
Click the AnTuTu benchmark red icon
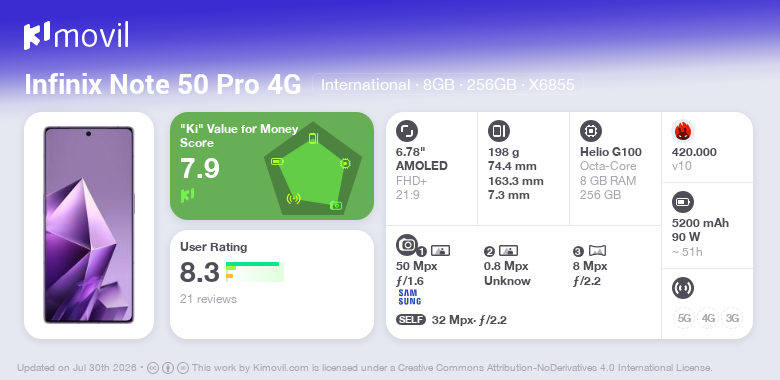tap(682, 131)
